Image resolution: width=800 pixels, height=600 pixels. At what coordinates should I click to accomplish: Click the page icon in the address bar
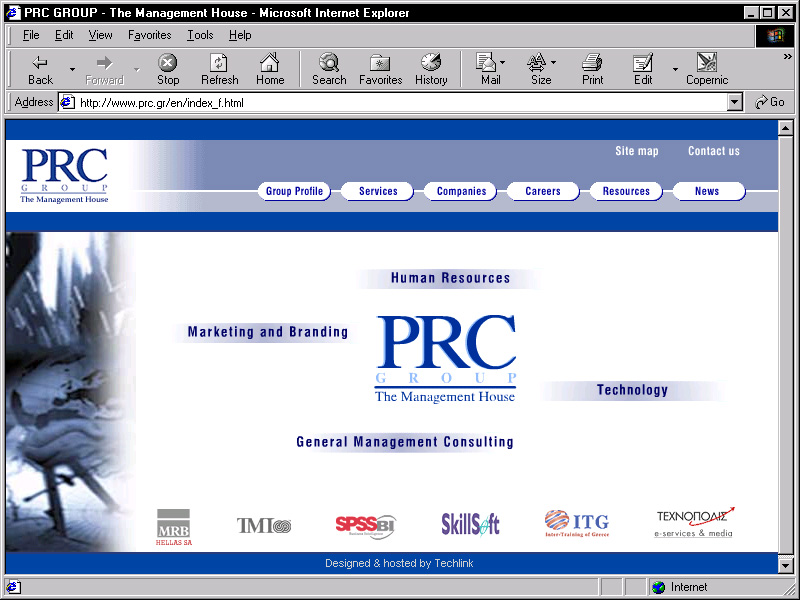click(x=67, y=103)
